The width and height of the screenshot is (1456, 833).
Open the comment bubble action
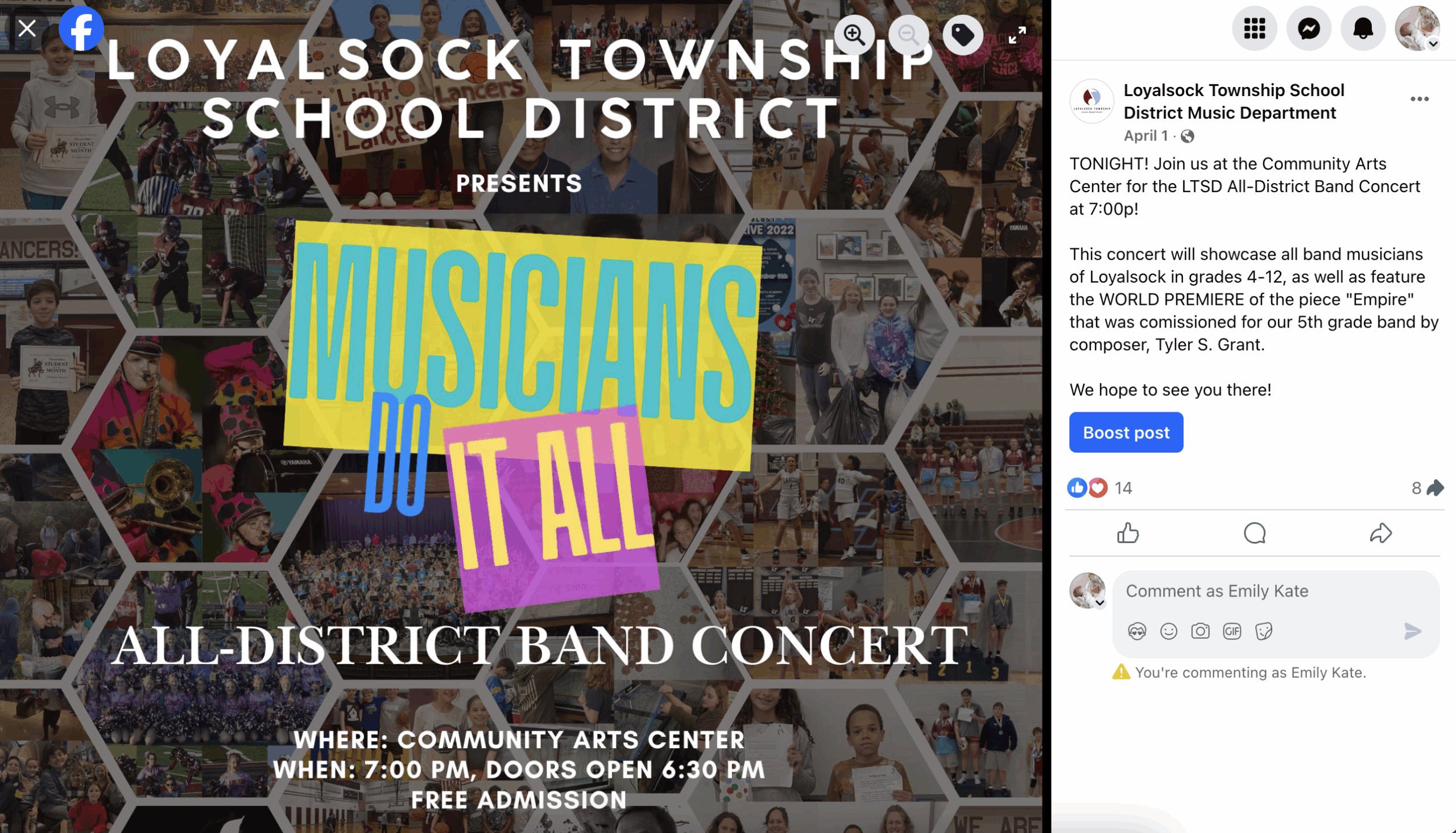[1254, 533]
